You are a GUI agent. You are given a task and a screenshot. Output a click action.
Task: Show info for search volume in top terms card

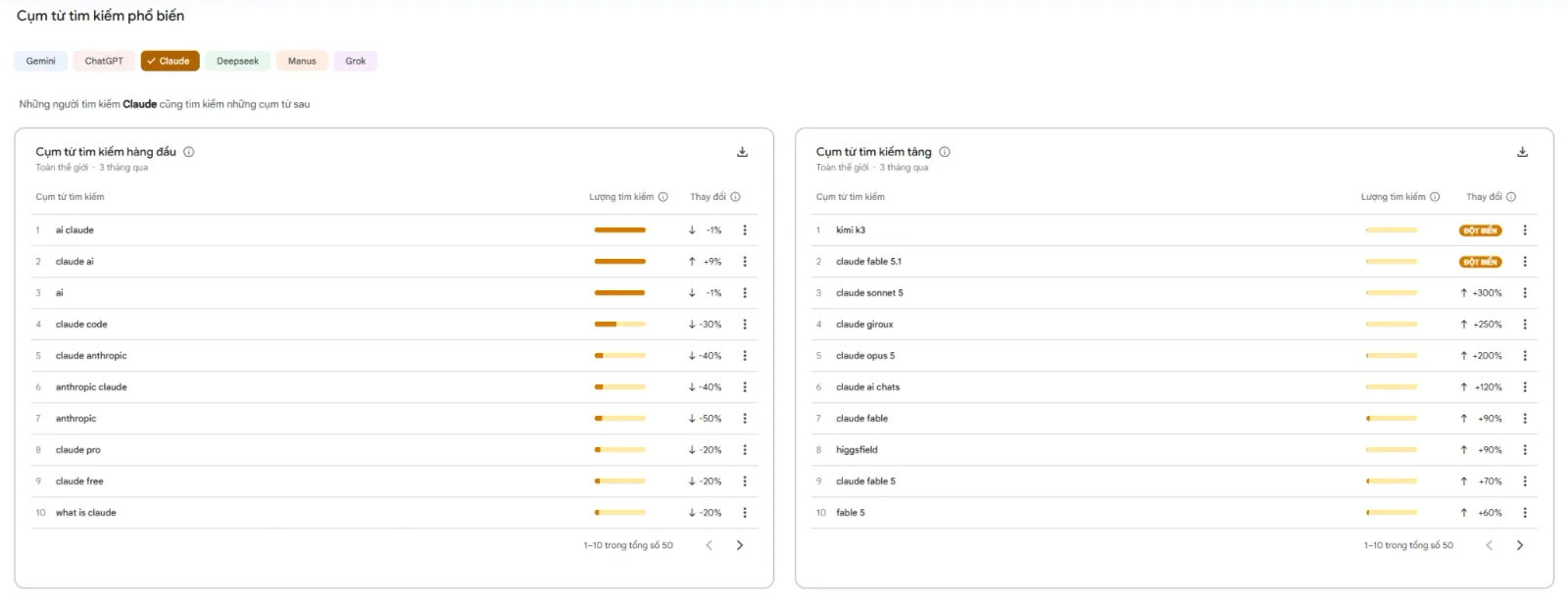click(x=663, y=197)
